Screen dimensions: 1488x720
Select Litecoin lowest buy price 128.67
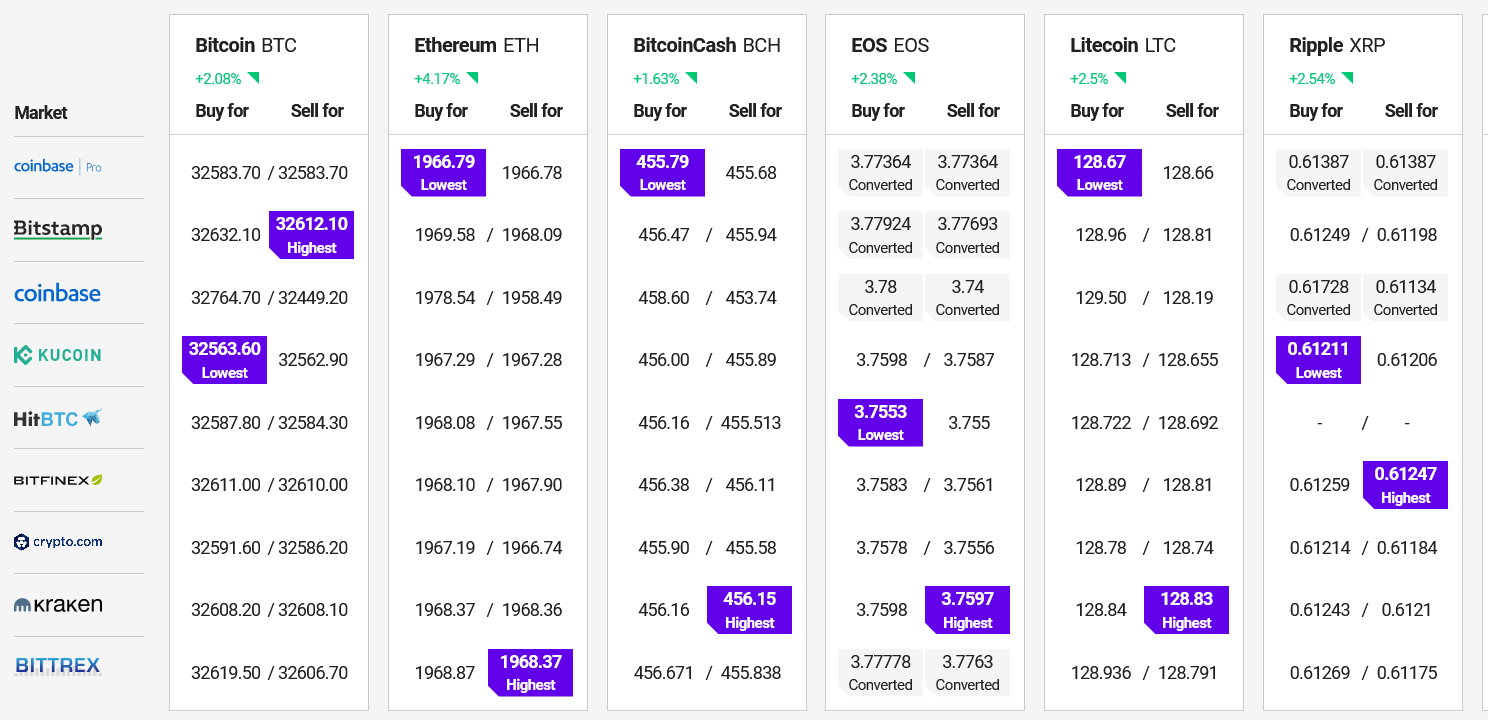point(1099,172)
